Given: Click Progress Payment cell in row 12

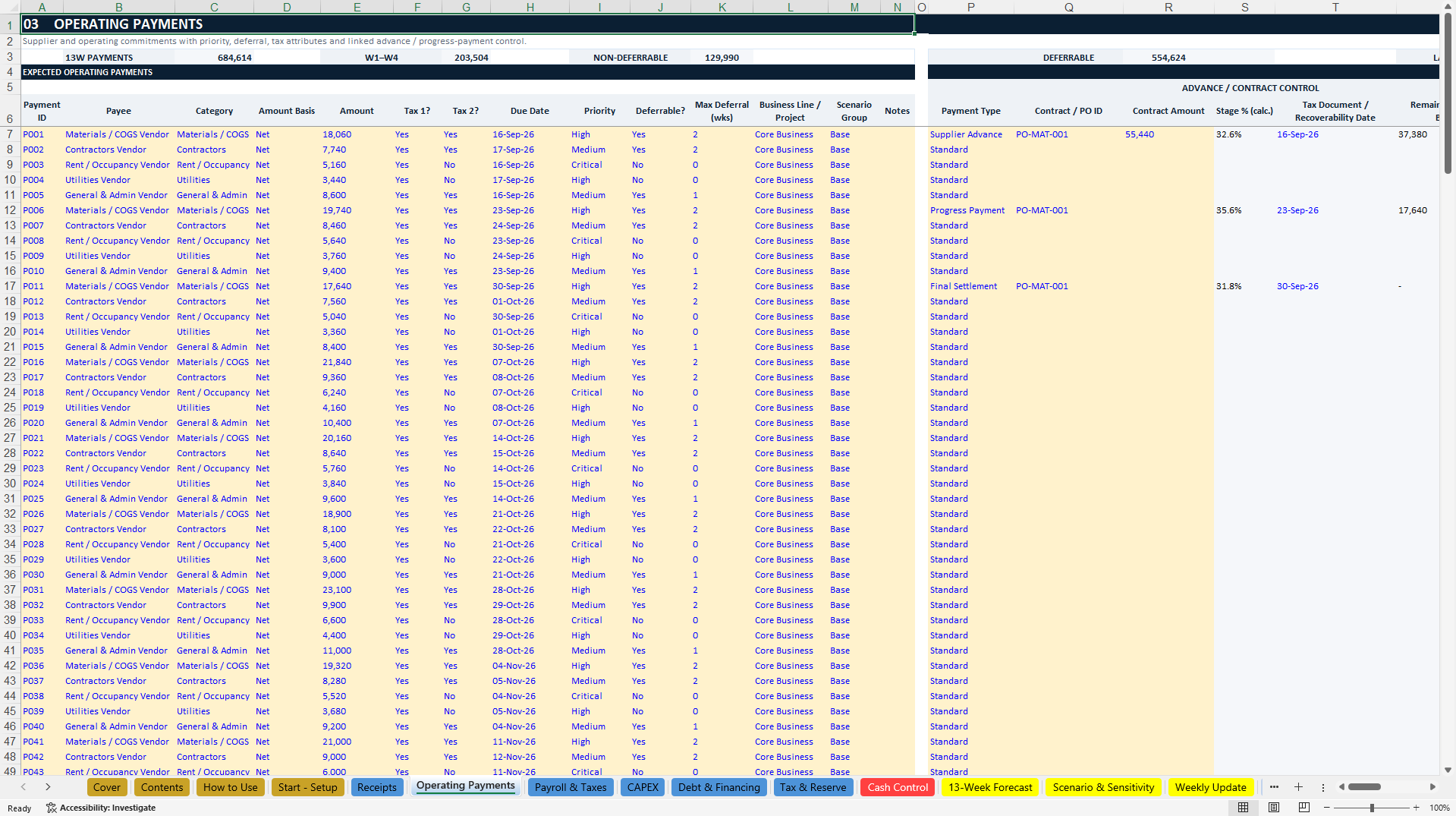Looking at the screenshot, I should 970,210.
